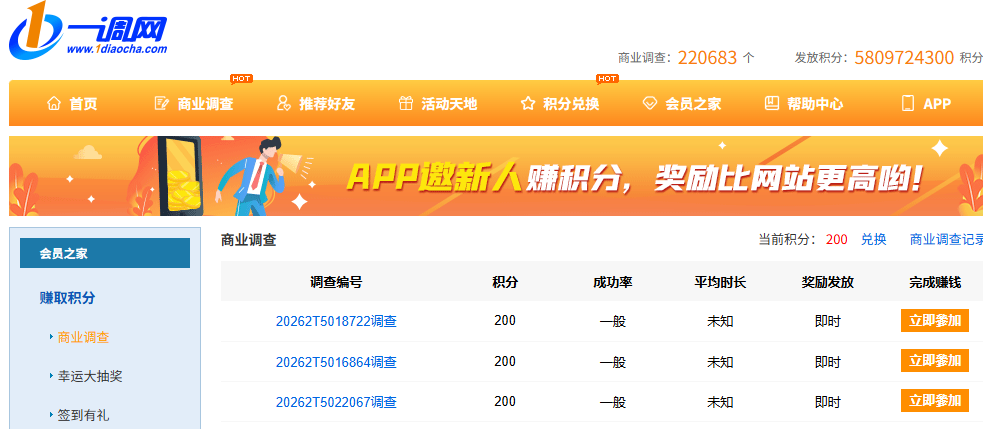Click the book icon beside 帮助中心
983x429 pixels.
coord(772,103)
